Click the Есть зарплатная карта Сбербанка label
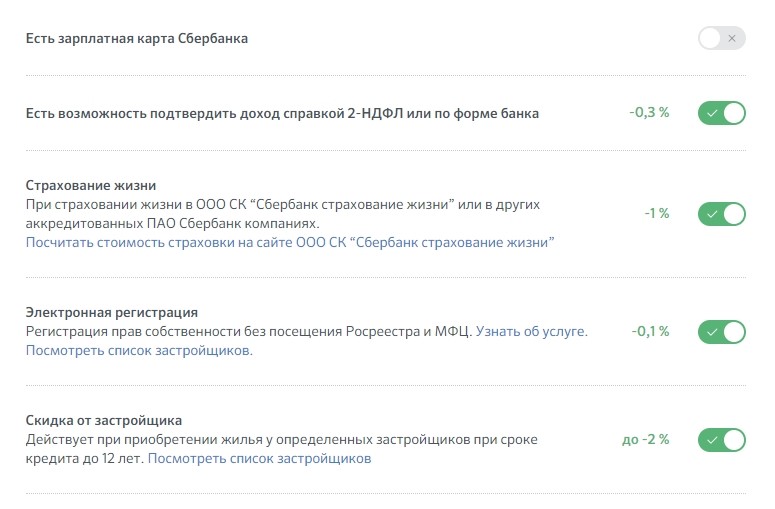775x509 pixels. pos(137,39)
